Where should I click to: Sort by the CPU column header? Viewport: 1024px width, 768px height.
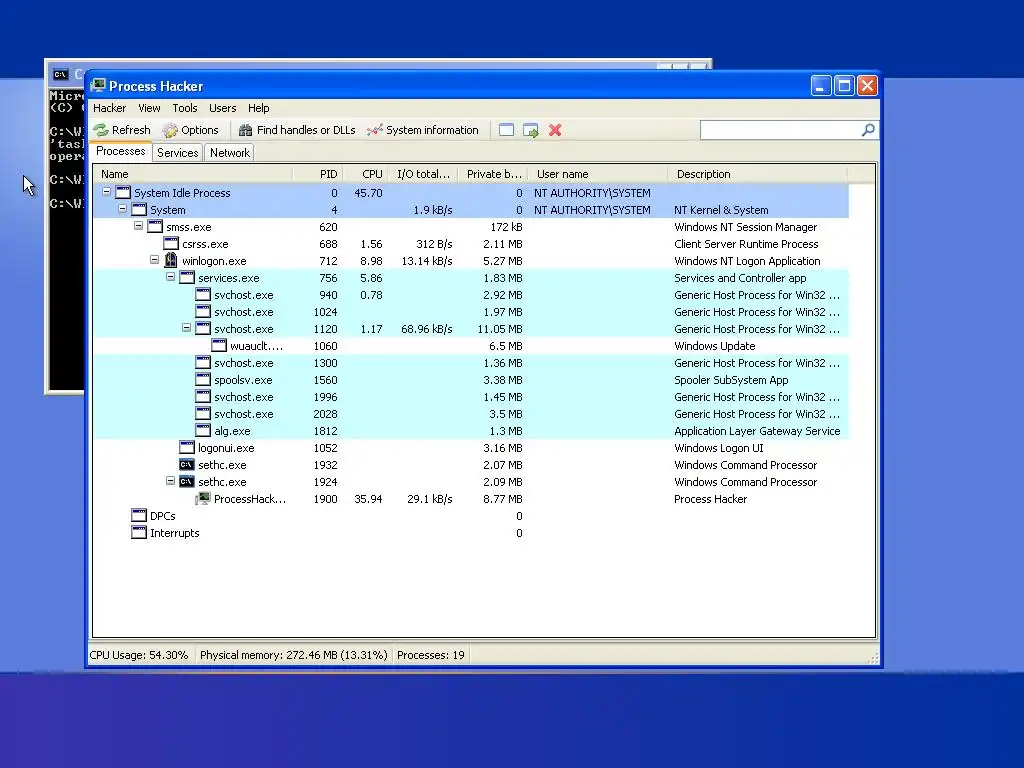click(365, 174)
